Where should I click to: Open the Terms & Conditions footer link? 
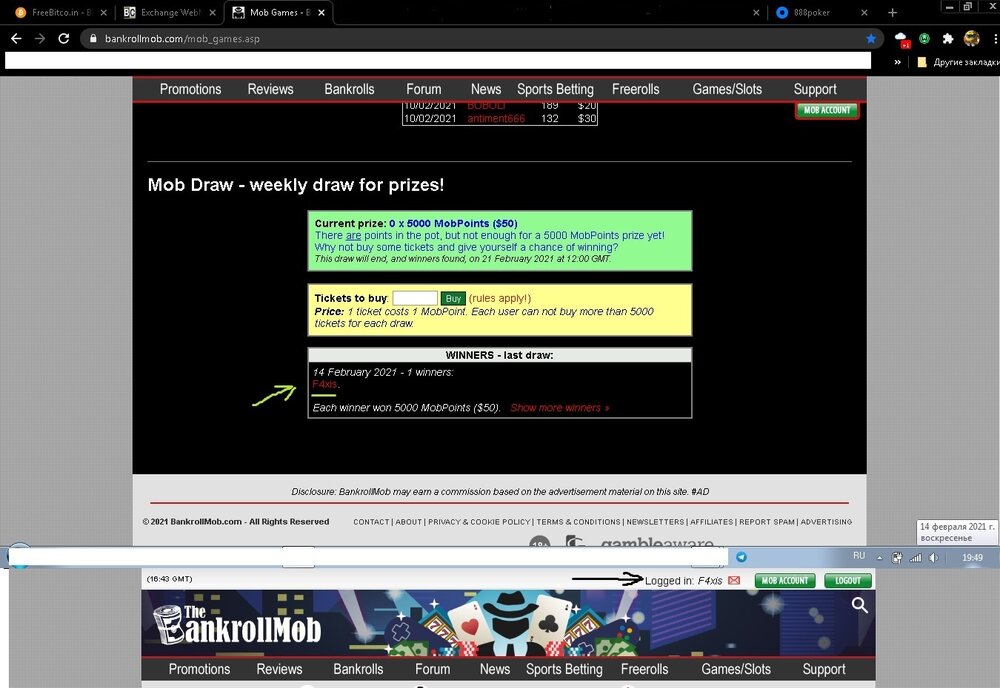[x=578, y=522]
